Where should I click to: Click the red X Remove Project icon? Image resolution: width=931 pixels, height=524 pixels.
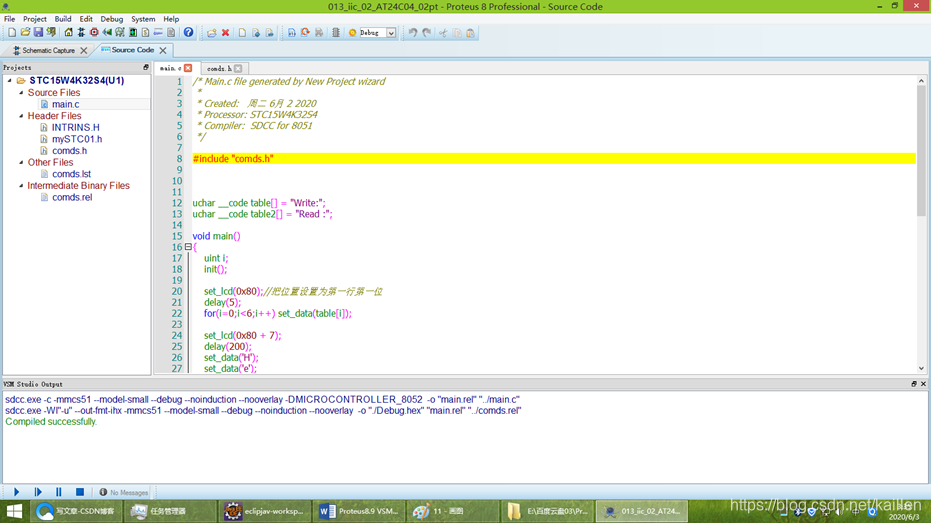226,33
